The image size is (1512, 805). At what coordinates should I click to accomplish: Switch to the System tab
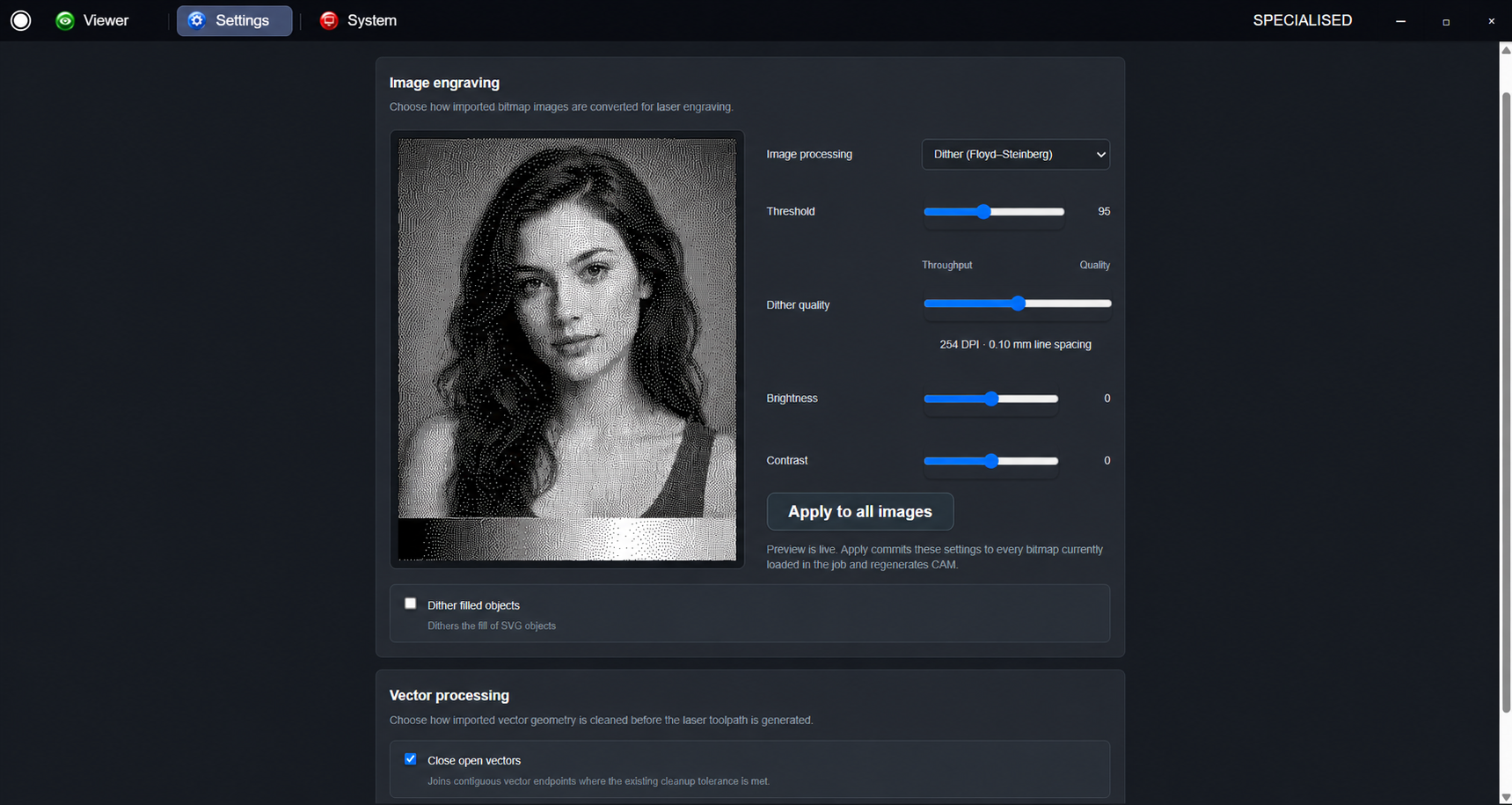(x=359, y=20)
